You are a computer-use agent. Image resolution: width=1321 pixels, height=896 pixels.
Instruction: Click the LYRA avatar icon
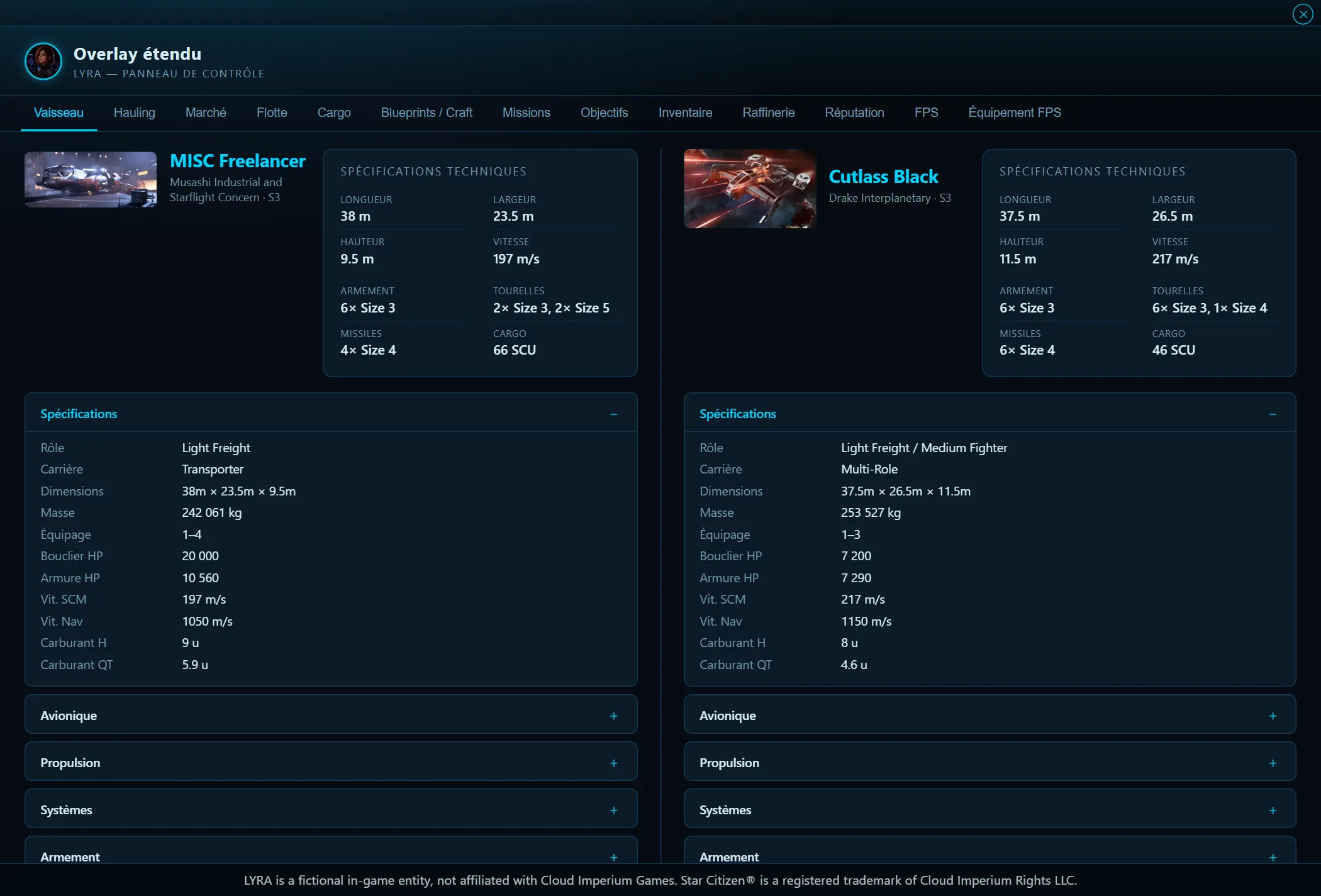[x=43, y=62]
